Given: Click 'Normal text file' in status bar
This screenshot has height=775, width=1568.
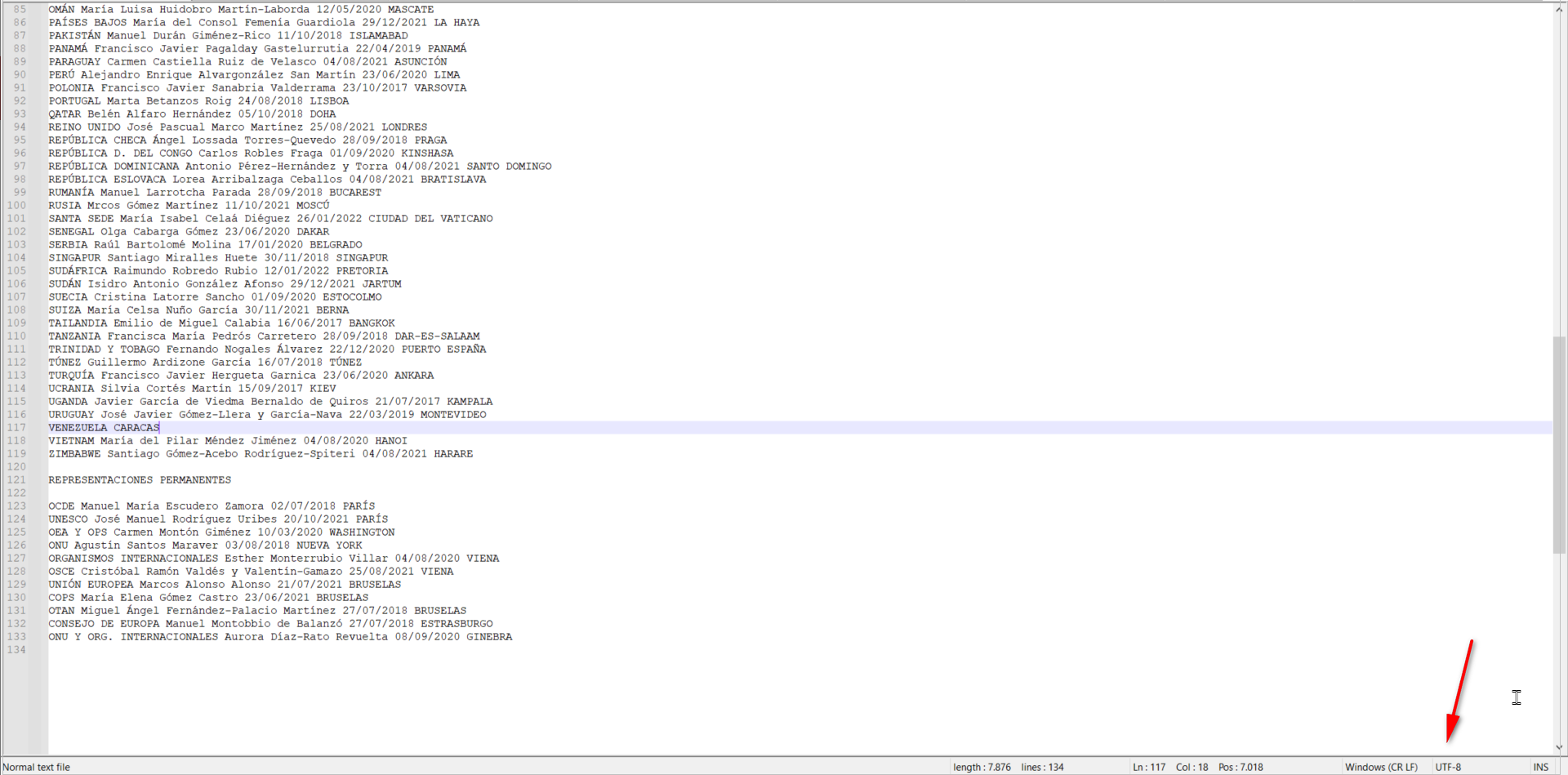Looking at the screenshot, I should point(37,767).
